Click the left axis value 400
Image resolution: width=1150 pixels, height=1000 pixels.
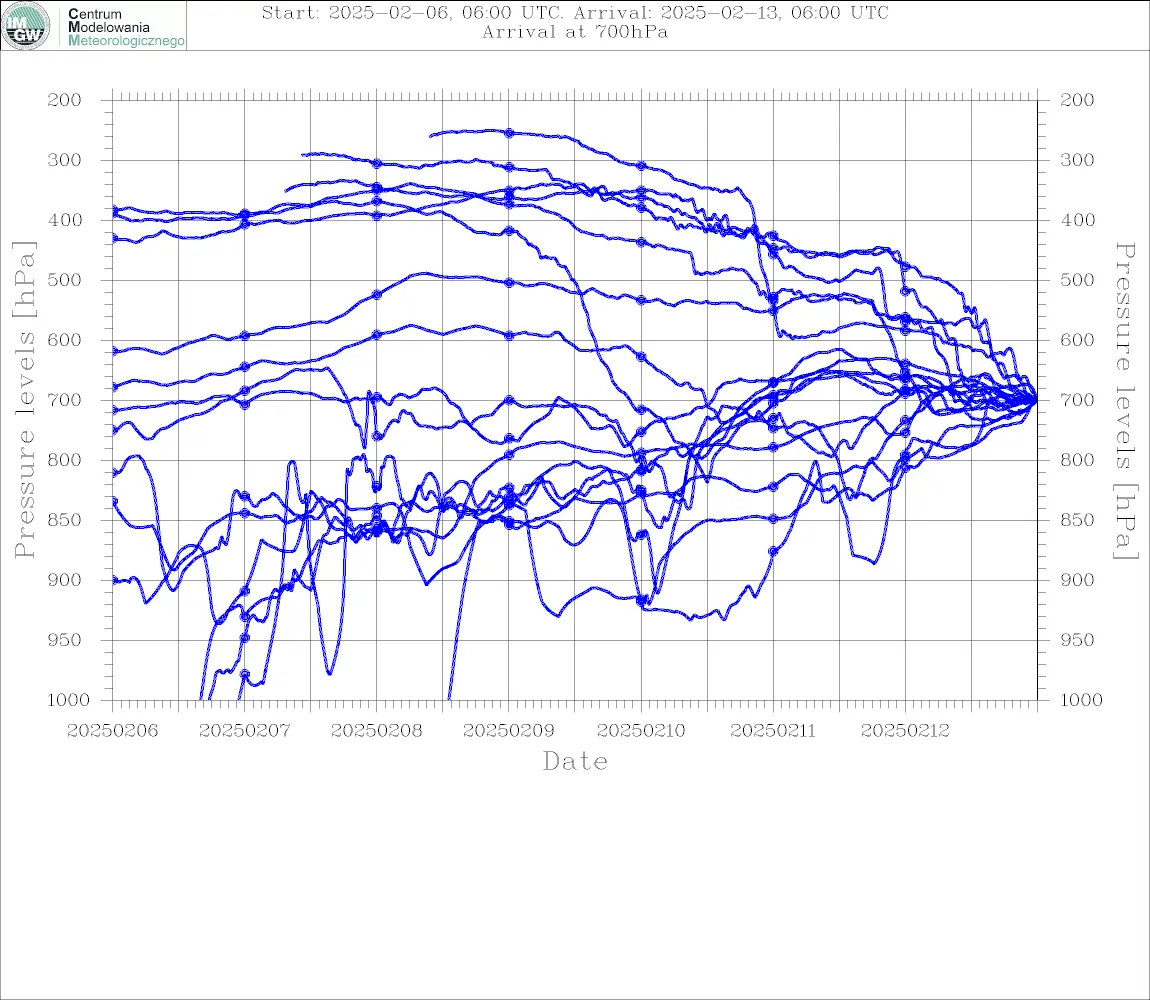coord(65,220)
